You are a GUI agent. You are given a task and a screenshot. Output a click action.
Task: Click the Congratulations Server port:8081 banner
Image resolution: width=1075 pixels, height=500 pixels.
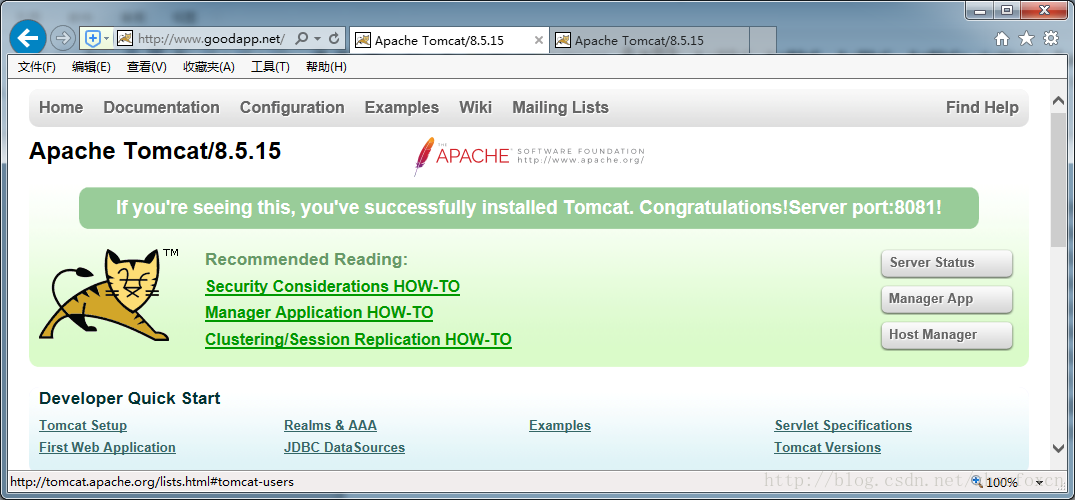(x=529, y=208)
